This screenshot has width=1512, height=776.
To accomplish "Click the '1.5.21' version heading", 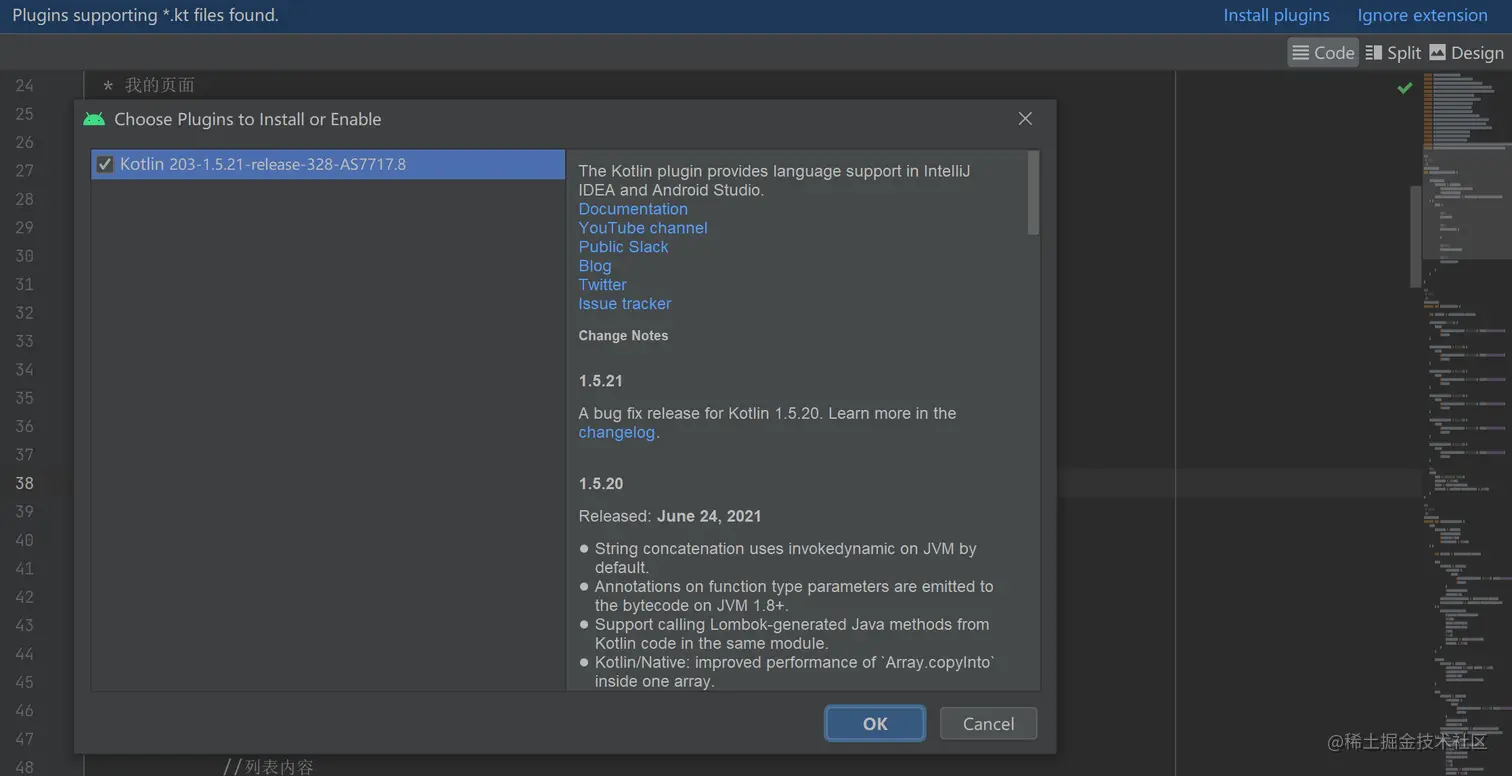I will click(601, 381).
